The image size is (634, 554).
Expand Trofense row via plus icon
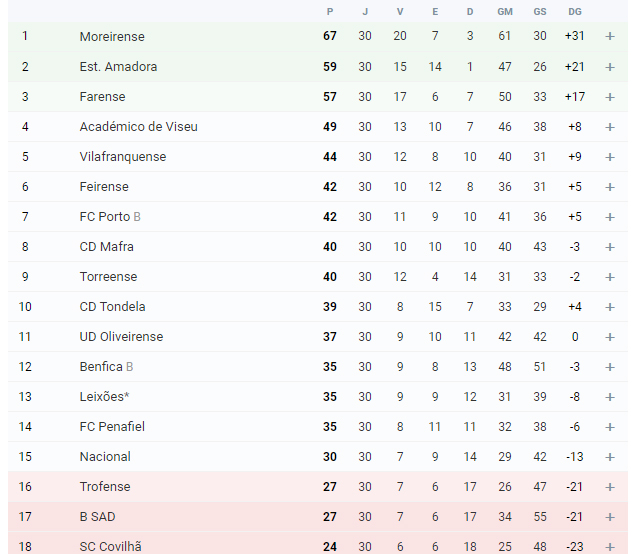tap(610, 487)
